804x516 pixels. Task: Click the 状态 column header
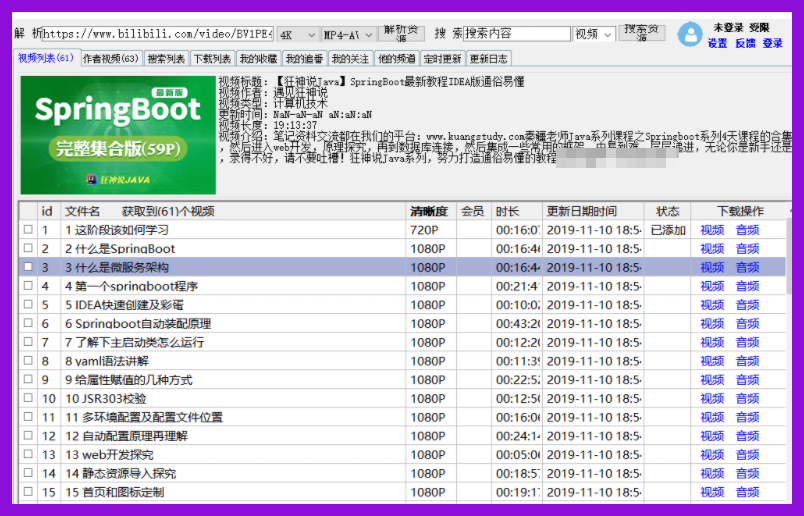click(x=667, y=211)
